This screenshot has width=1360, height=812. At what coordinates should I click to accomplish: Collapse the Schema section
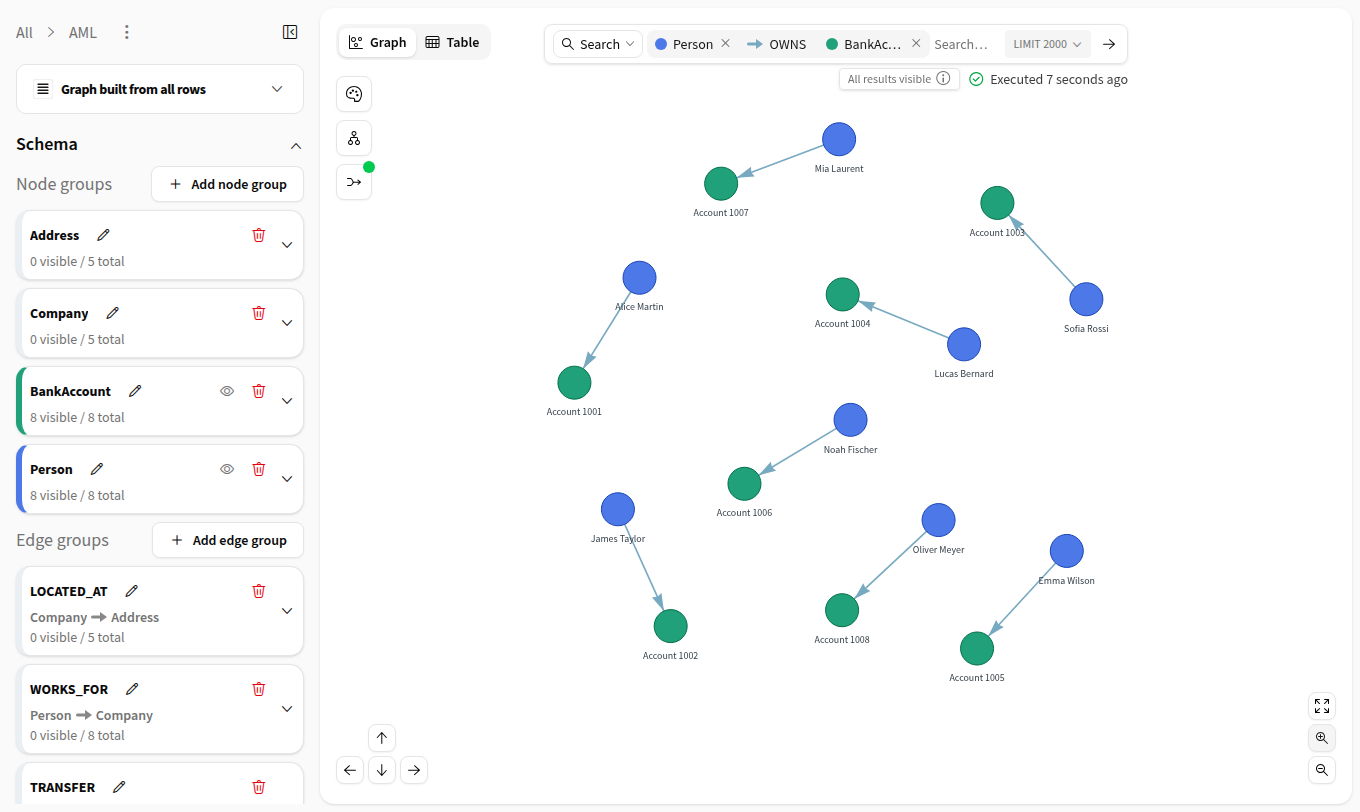(295, 145)
